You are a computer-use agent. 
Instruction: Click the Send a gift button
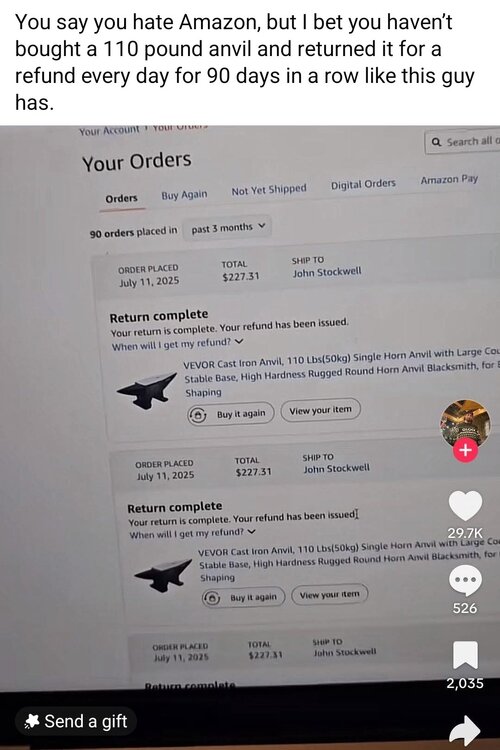coord(76,721)
